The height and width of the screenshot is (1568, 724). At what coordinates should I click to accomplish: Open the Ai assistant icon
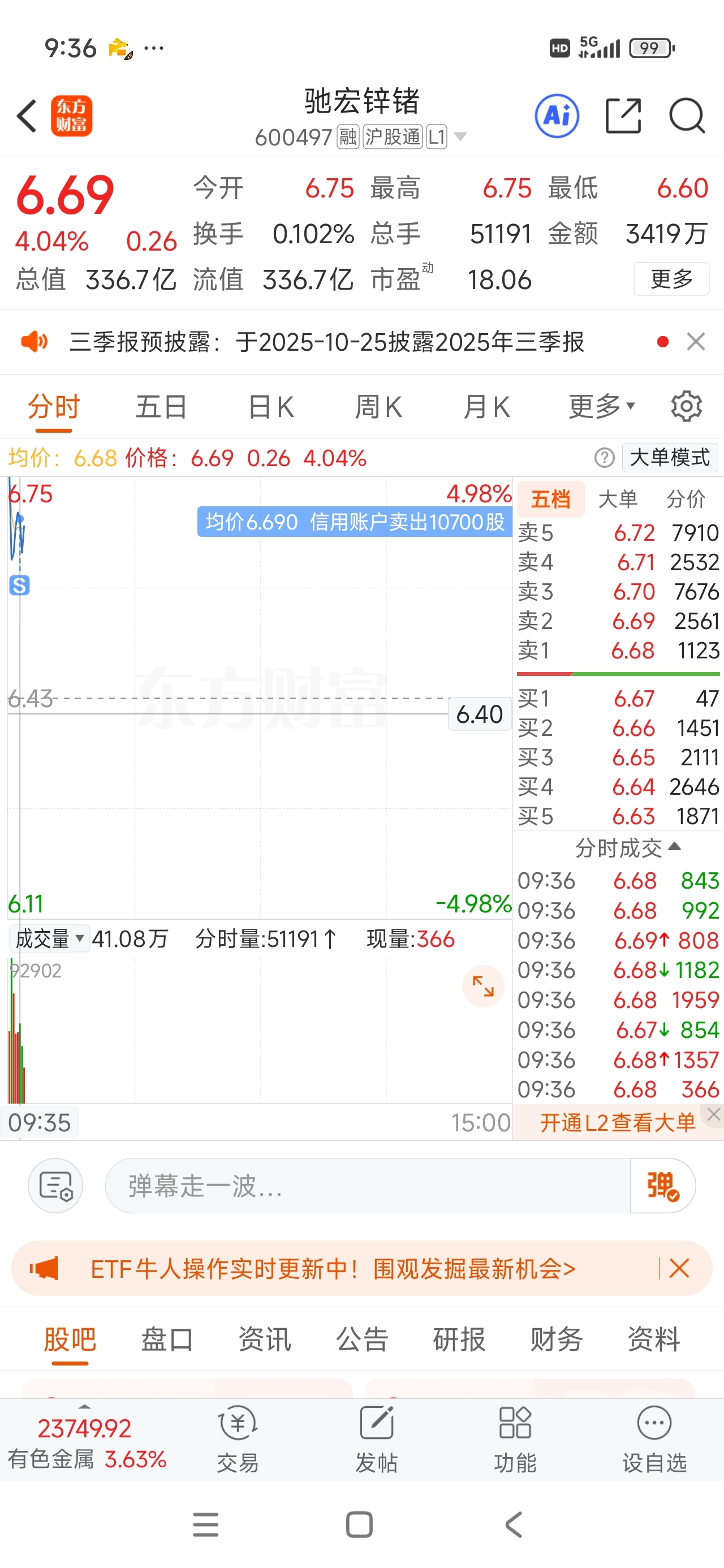(557, 115)
